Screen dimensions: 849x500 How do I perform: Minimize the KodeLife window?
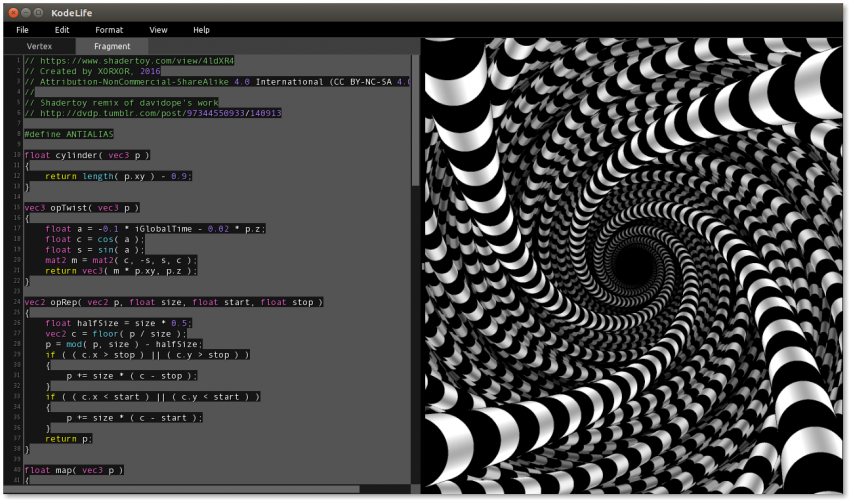click(25, 12)
